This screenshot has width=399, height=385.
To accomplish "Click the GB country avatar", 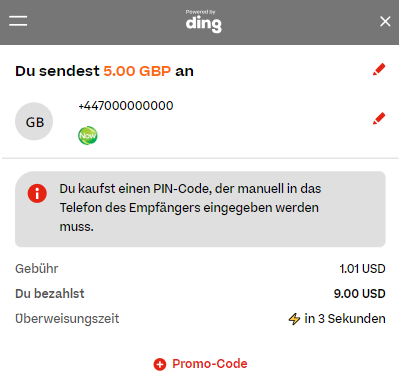I will coord(34,121).
